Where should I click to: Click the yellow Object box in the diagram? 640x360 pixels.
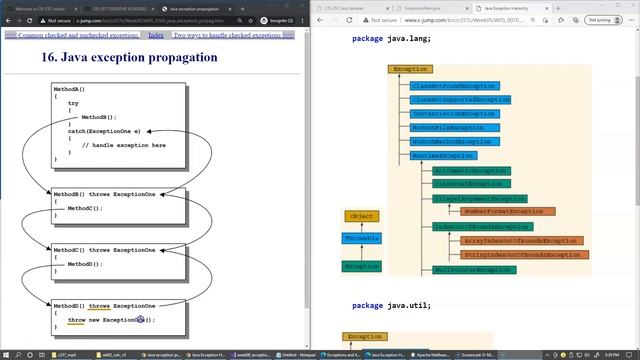[362, 216]
